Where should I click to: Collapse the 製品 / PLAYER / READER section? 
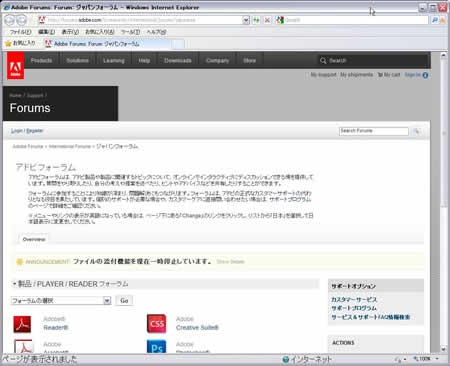pos(14,284)
